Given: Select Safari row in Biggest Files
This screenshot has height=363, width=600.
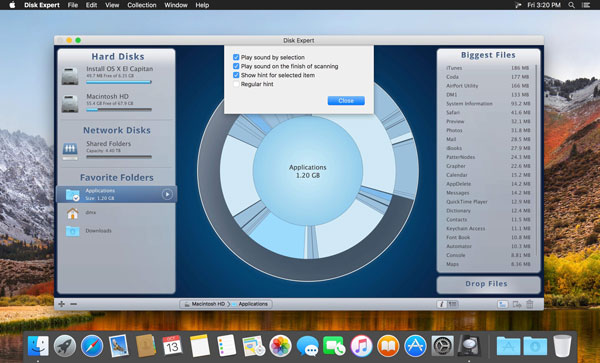Looking at the screenshot, I should tap(488, 112).
